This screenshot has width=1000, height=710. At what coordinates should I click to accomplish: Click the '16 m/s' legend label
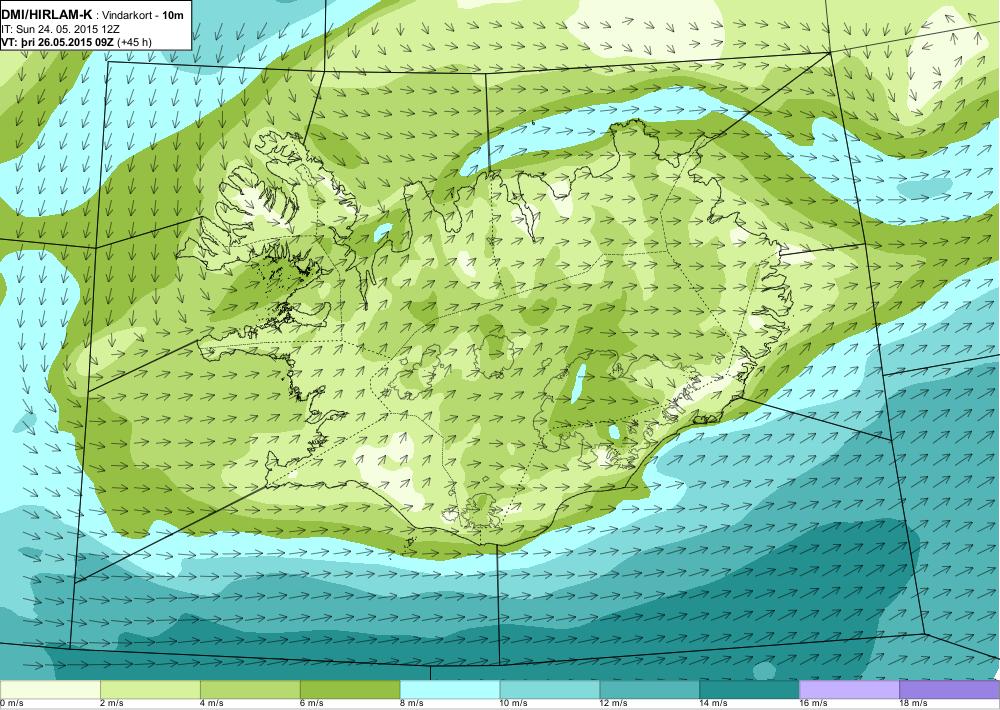point(814,704)
